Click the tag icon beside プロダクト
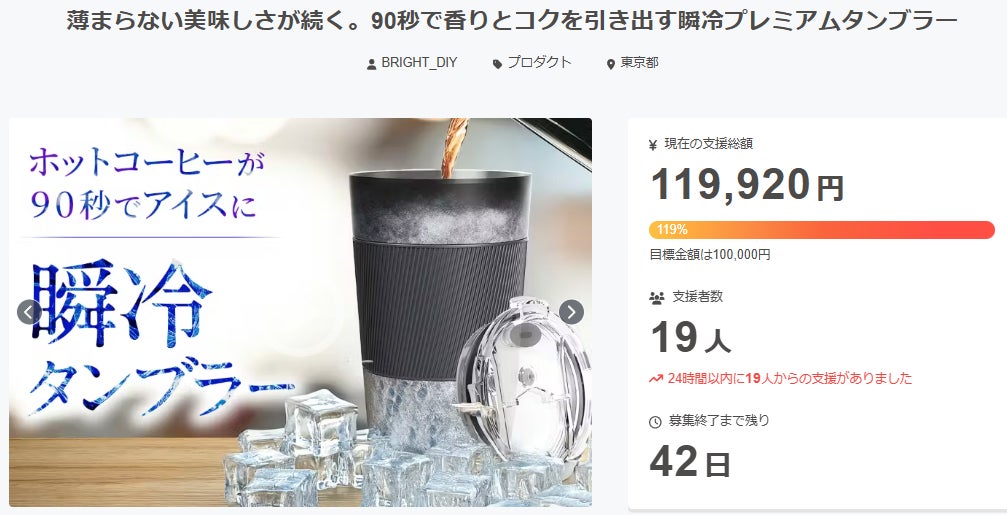 (497, 64)
